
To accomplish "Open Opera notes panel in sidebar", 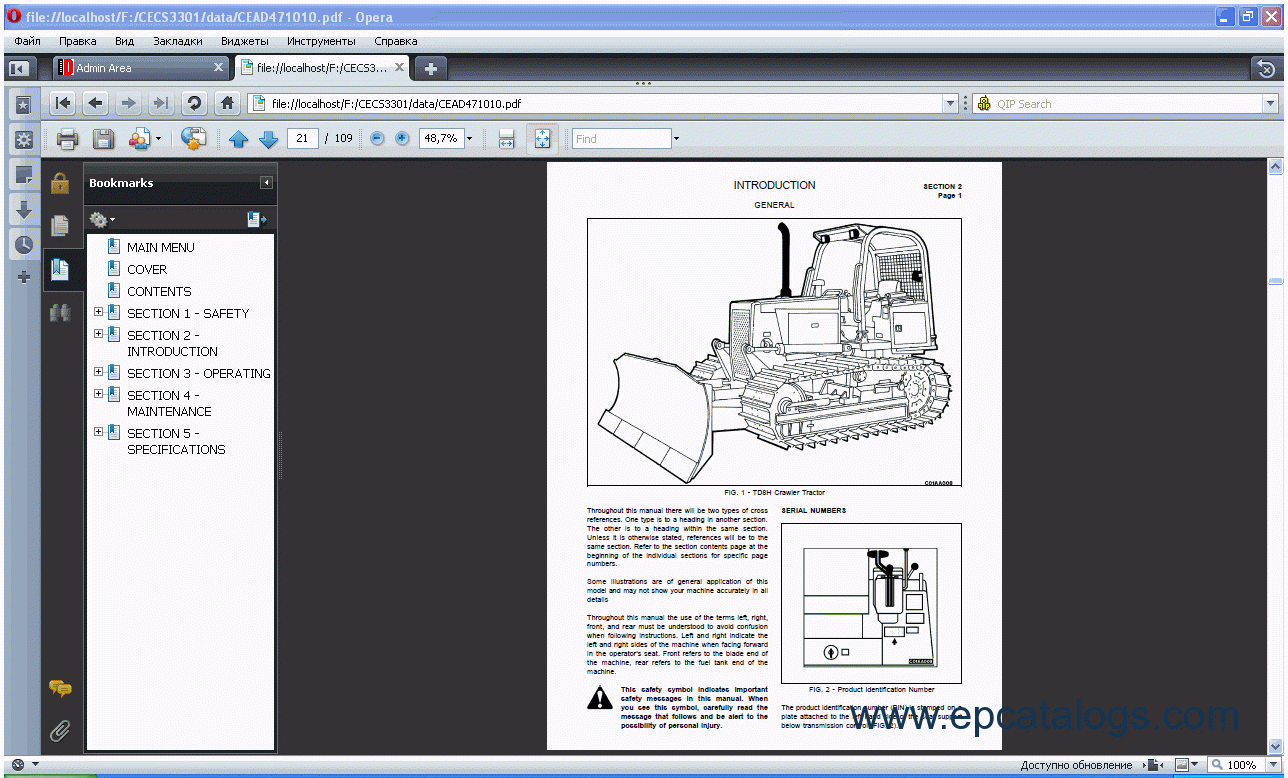I will click(x=23, y=175).
